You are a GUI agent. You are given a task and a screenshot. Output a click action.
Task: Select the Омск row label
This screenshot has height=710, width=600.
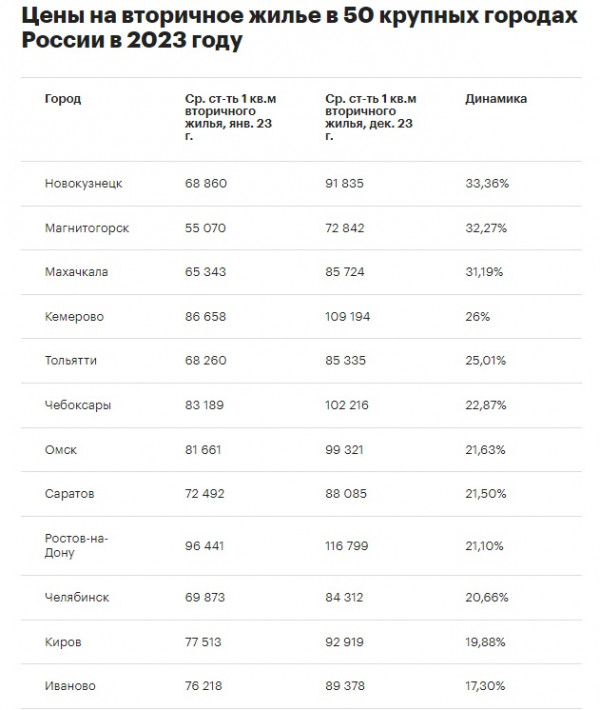click(61, 450)
